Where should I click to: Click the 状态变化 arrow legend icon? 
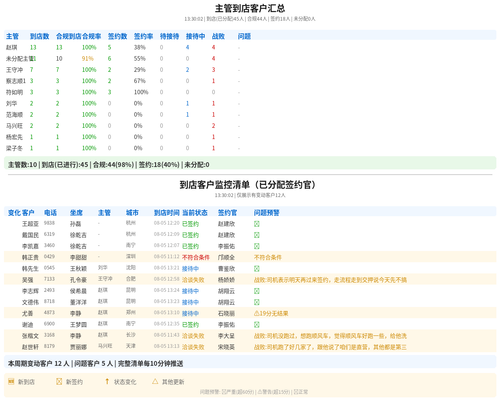(x=107, y=381)
